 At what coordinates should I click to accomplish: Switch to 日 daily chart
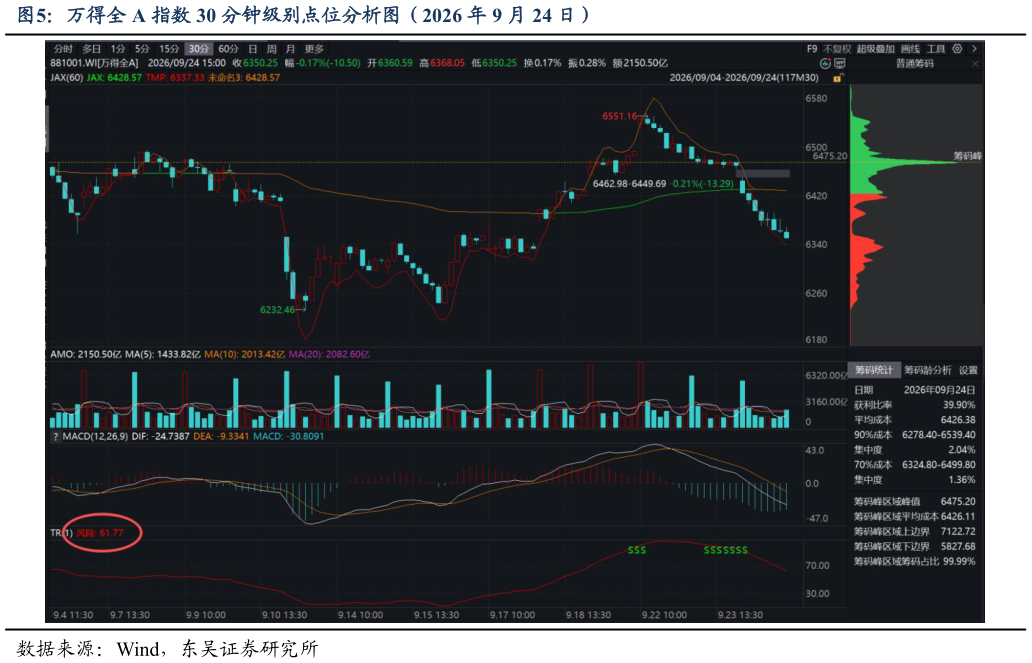(253, 49)
